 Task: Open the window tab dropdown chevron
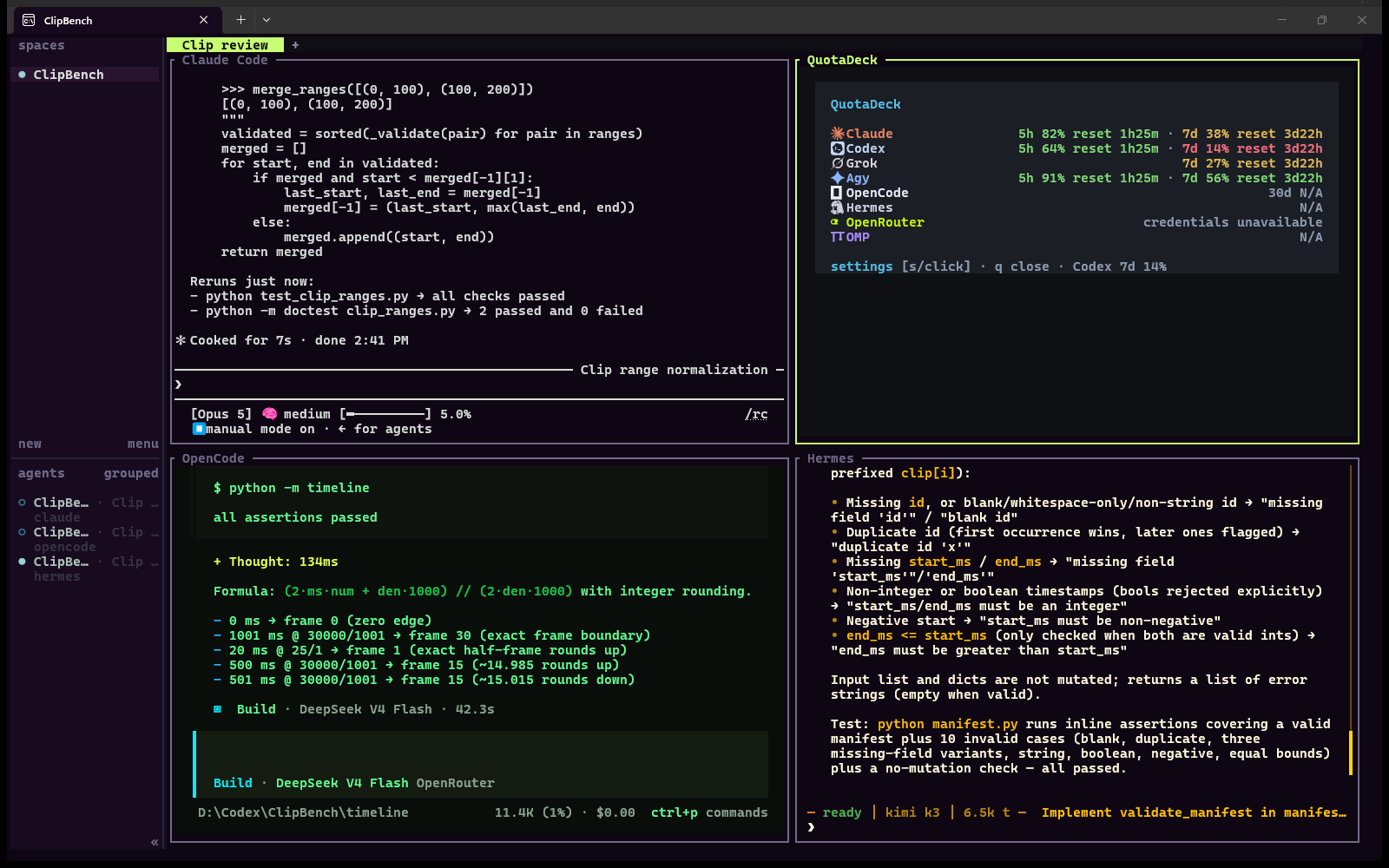point(267,20)
